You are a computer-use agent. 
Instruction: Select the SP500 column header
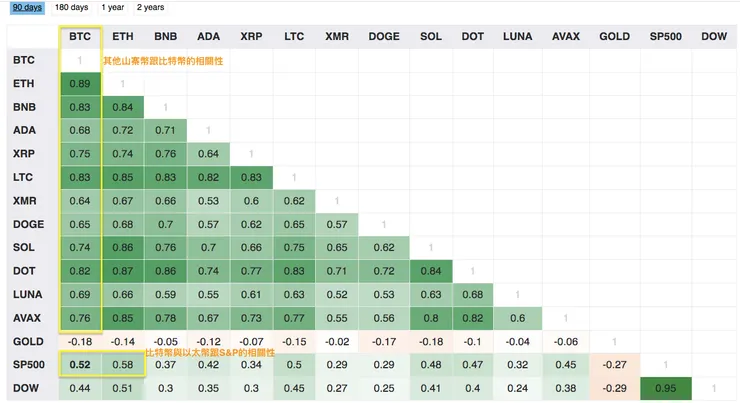click(x=664, y=37)
